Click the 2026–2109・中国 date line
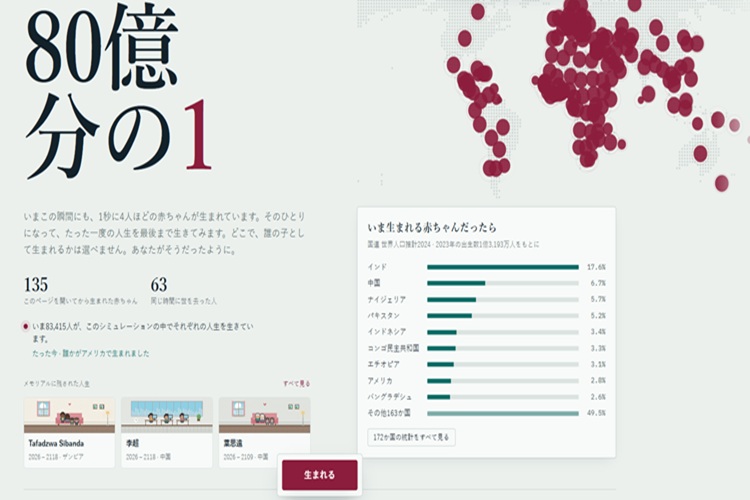This screenshot has width=750, height=500. (x=246, y=457)
